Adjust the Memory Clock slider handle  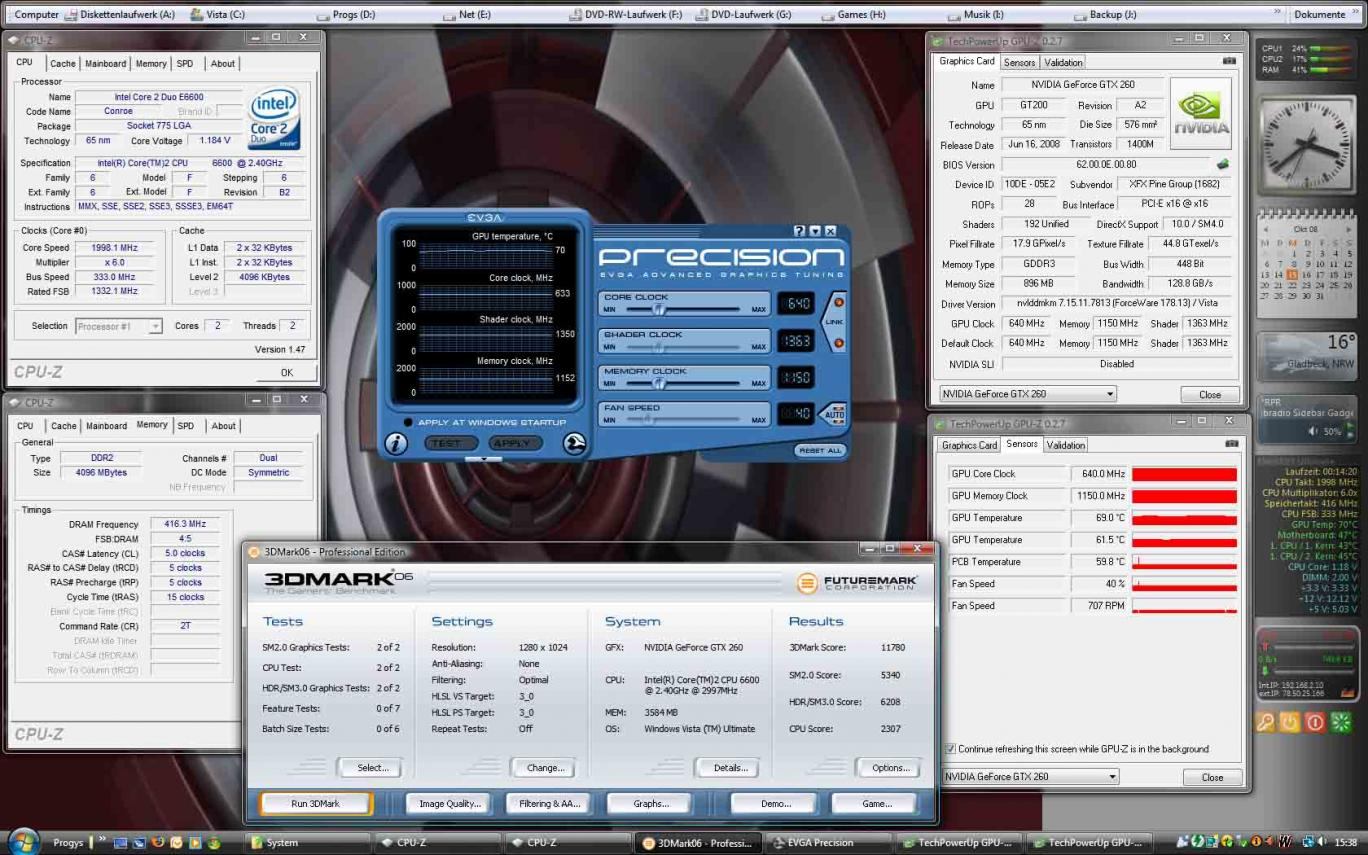click(659, 384)
